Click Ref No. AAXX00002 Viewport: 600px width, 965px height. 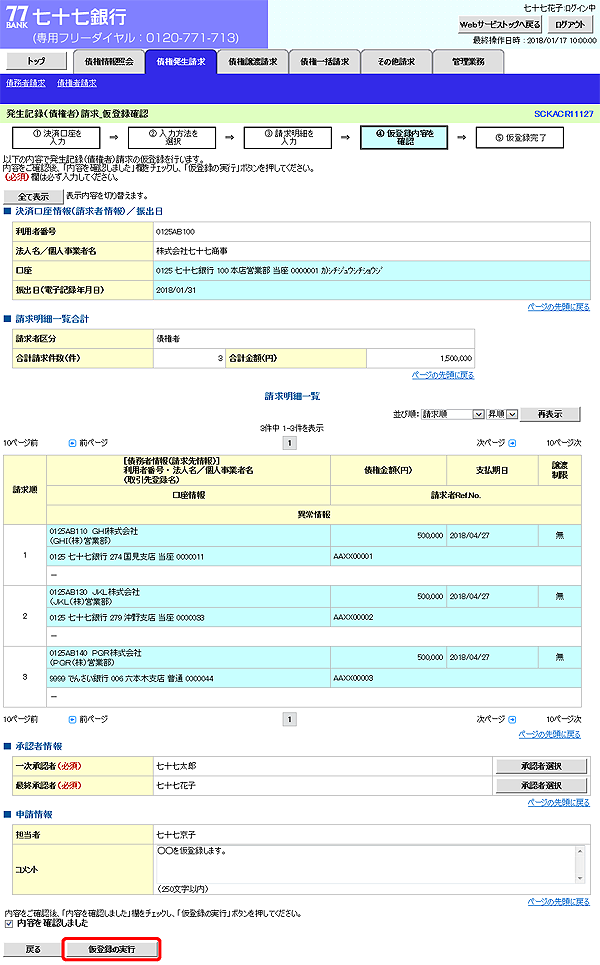(353, 617)
